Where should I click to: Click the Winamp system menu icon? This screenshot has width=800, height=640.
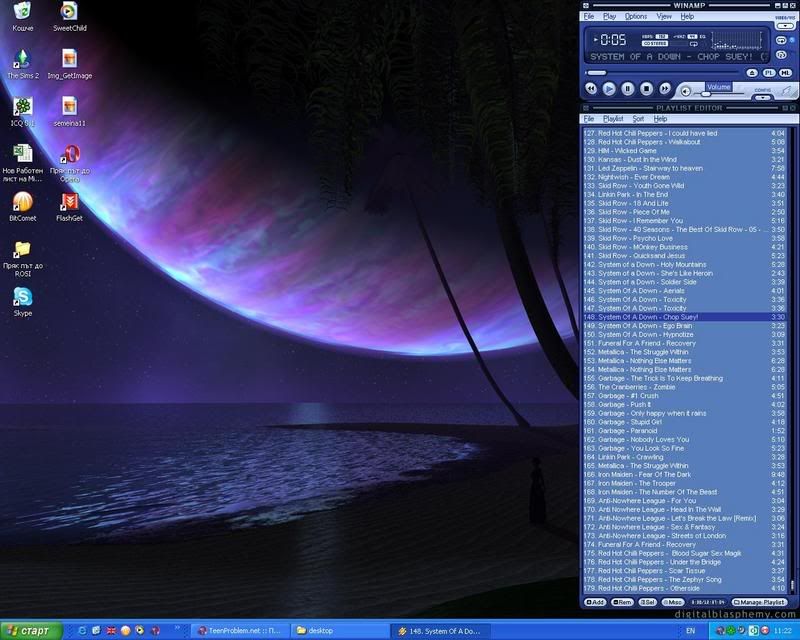(x=586, y=6)
